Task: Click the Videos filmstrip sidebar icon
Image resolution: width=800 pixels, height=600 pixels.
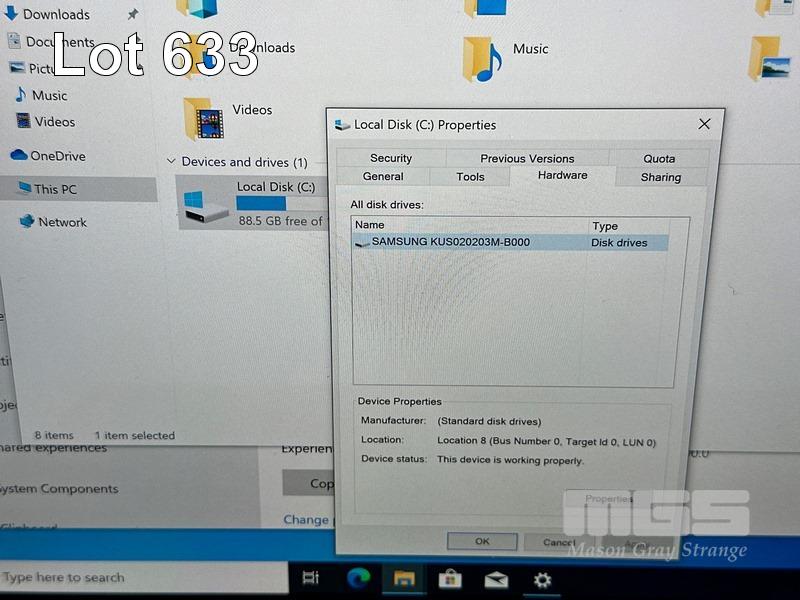Action: 23,121
